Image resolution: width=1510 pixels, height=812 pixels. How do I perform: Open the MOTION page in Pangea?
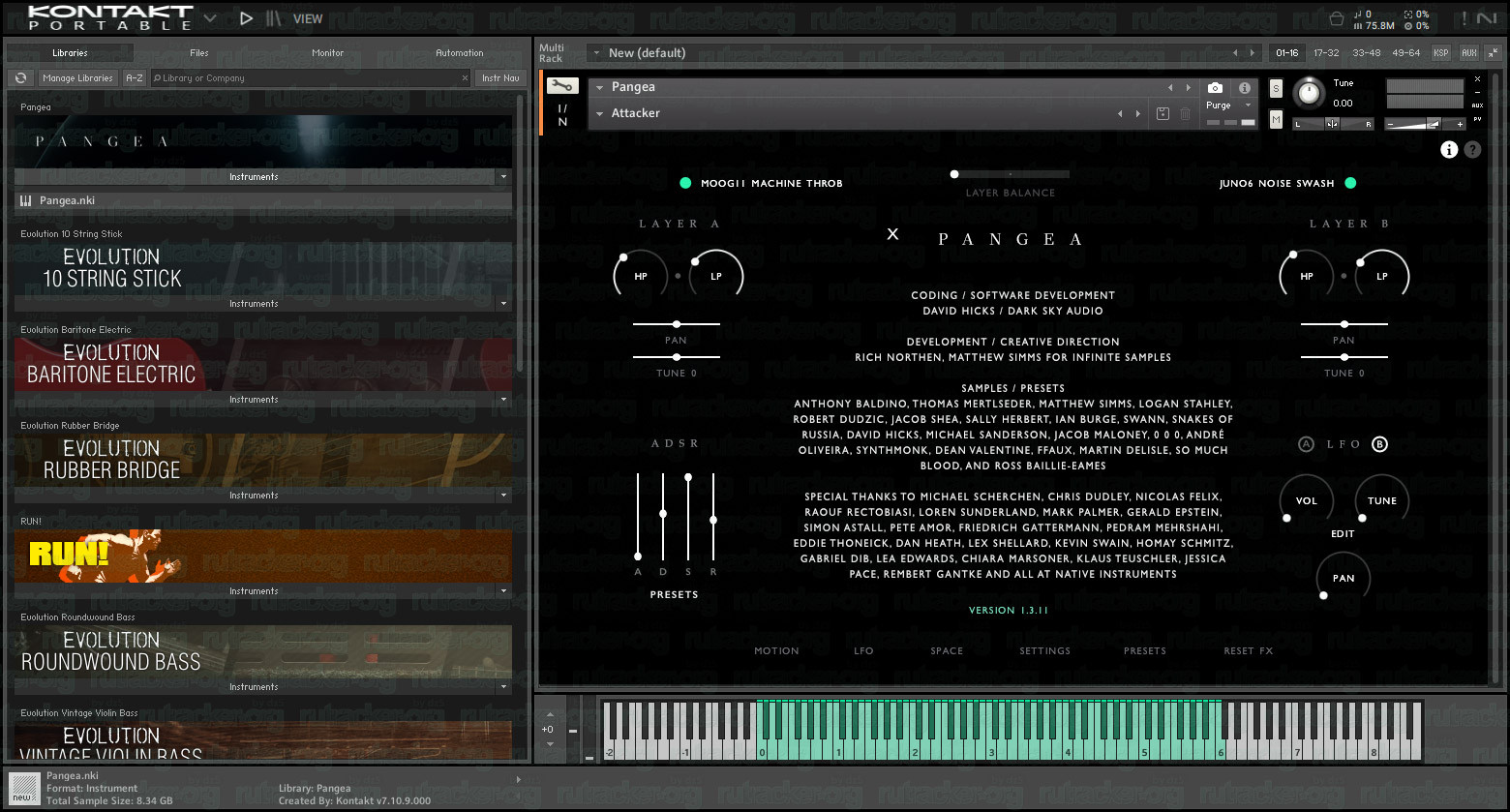pyautogui.click(x=776, y=651)
